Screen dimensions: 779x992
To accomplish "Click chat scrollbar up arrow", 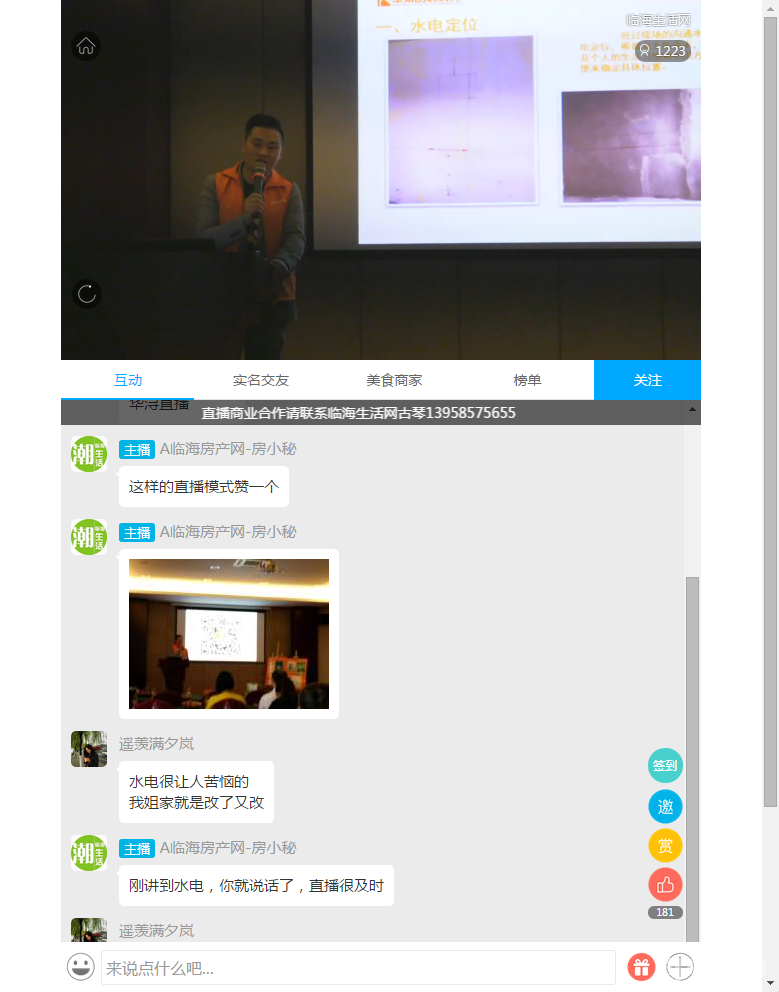I will (x=692, y=409).
